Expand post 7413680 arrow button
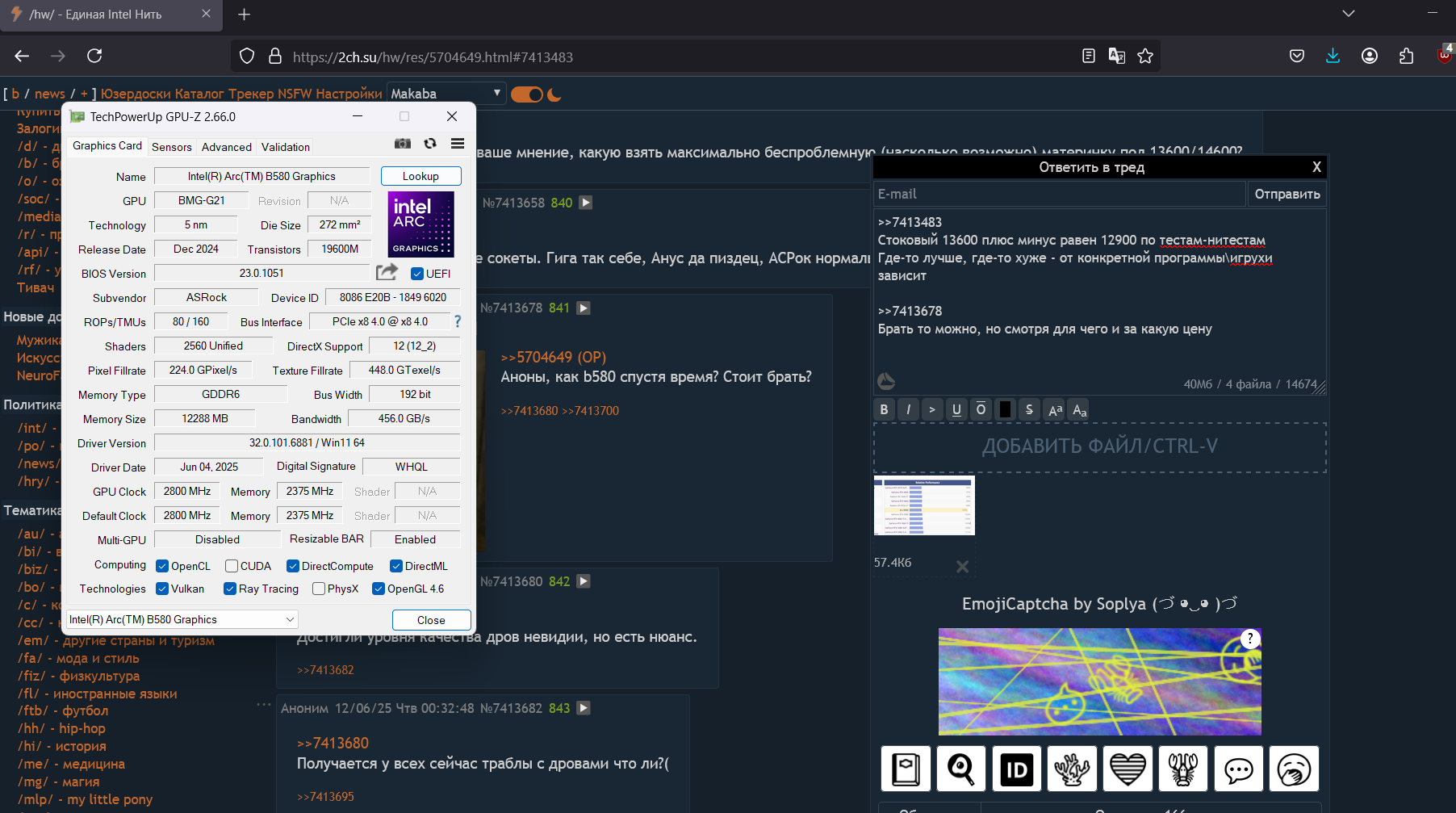Viewport: 1456px width, 813px height. click(x=584, y=581)
